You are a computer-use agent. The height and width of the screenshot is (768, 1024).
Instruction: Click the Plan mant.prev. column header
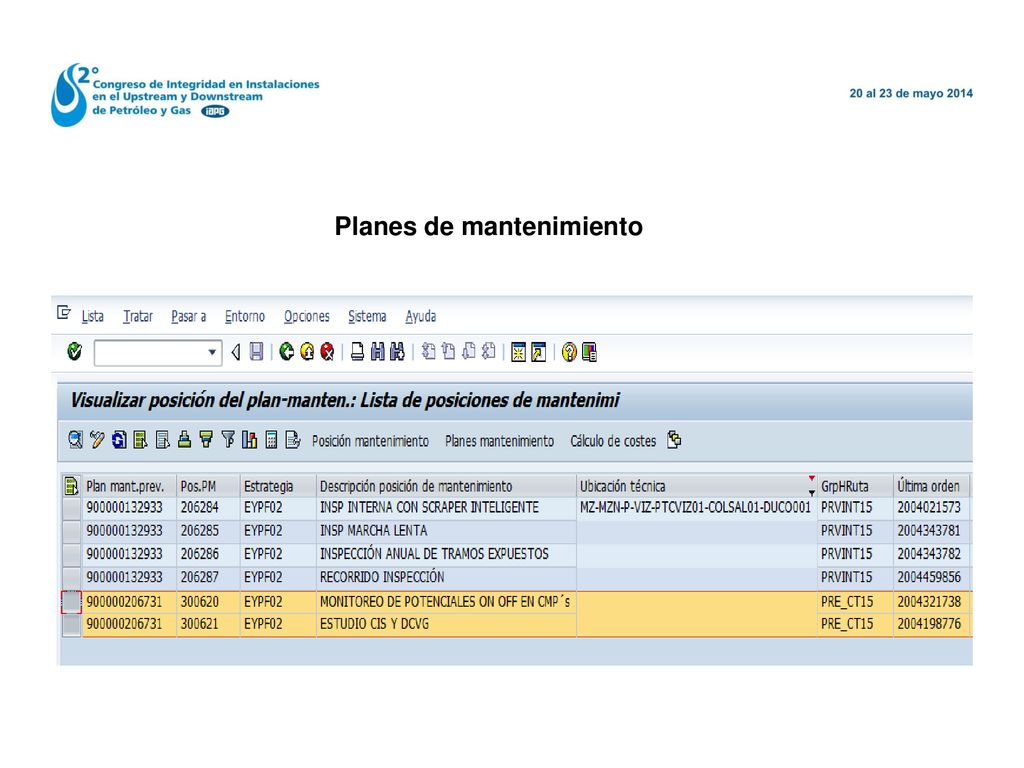pos(129,486)
